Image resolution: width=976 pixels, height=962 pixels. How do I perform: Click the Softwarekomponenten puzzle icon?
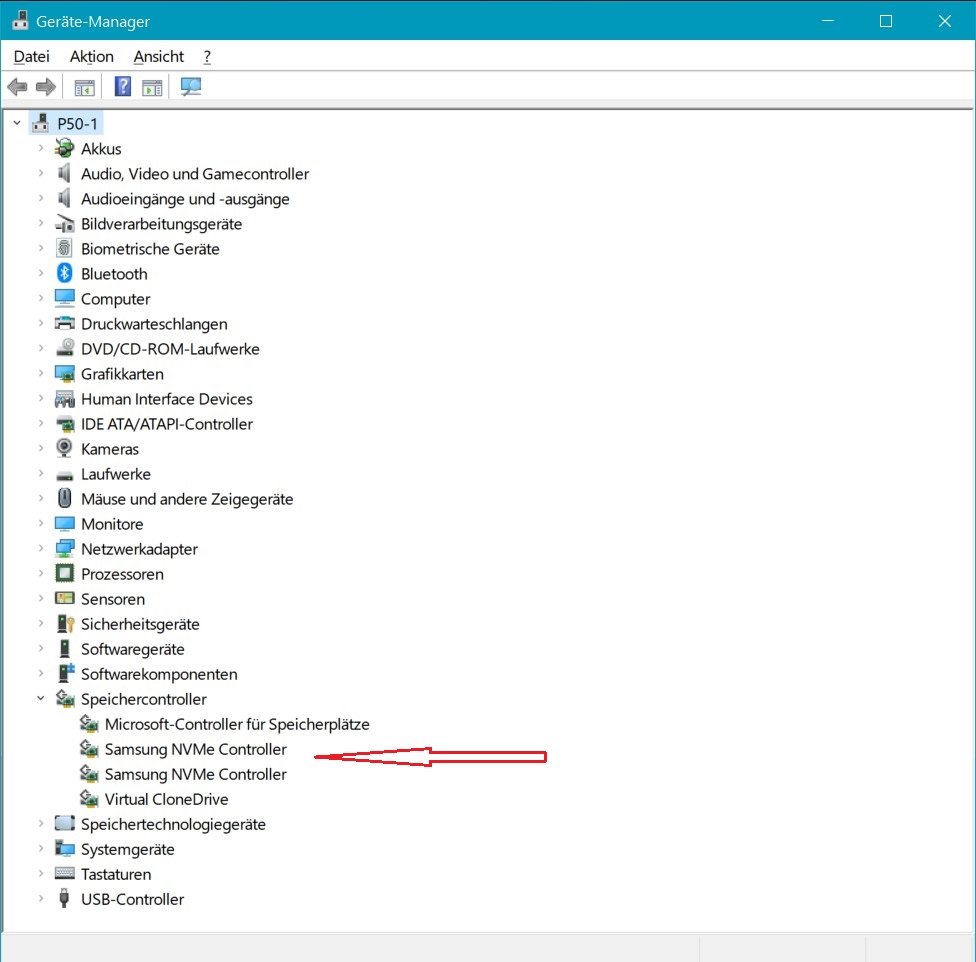click(65, 673)
